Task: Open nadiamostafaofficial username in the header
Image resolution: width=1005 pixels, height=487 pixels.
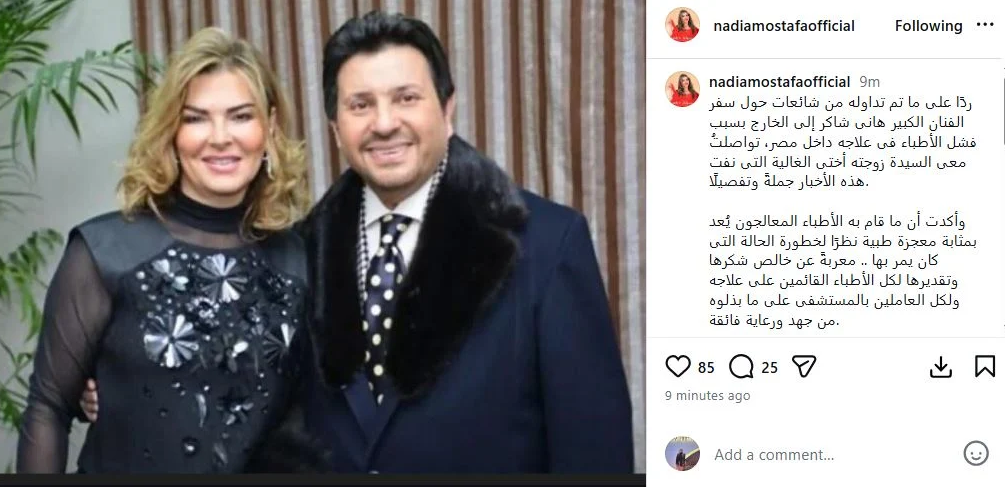Action: coord(784,26)
